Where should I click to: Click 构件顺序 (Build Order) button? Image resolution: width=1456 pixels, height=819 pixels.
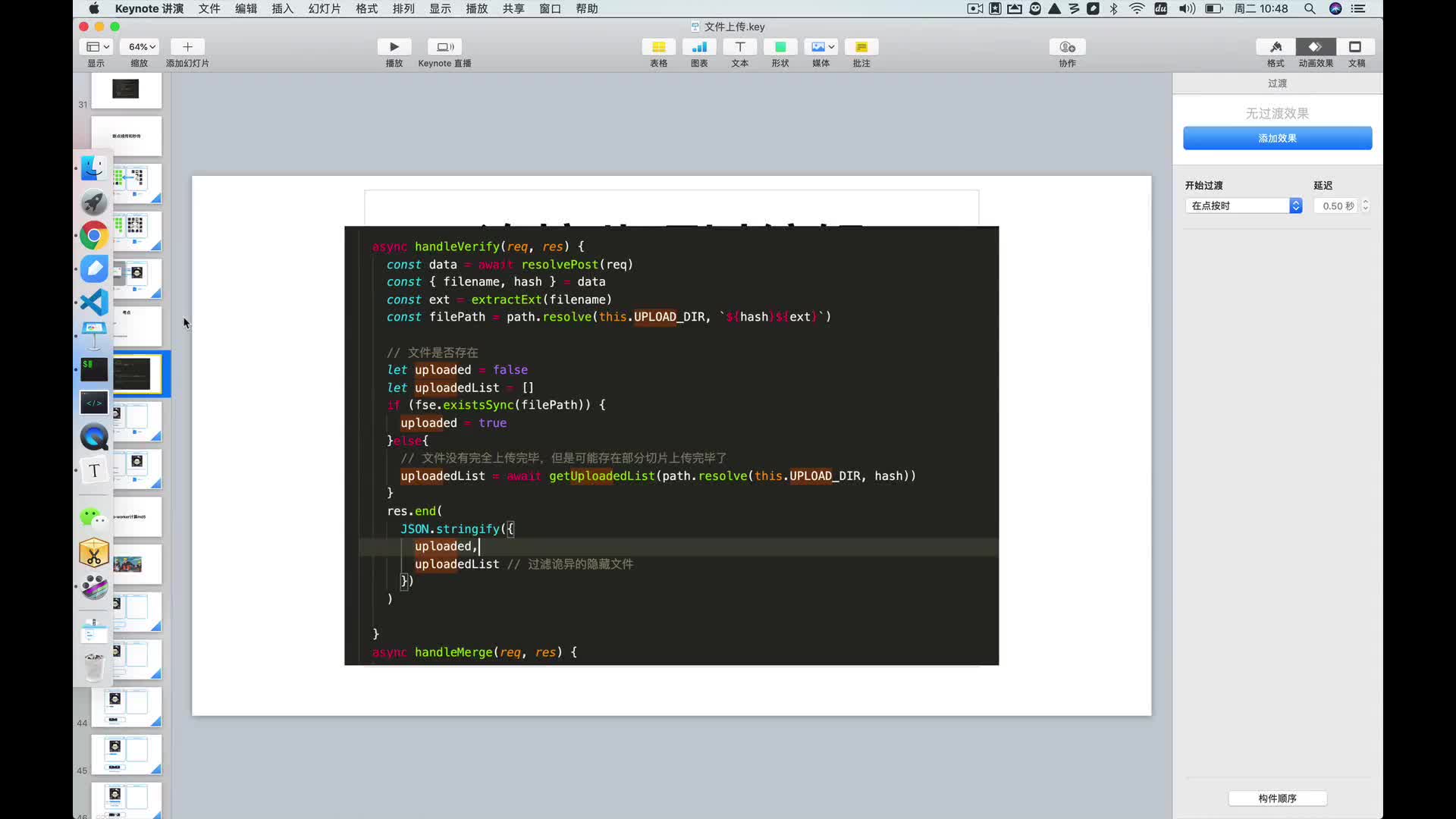(1277, 797)
